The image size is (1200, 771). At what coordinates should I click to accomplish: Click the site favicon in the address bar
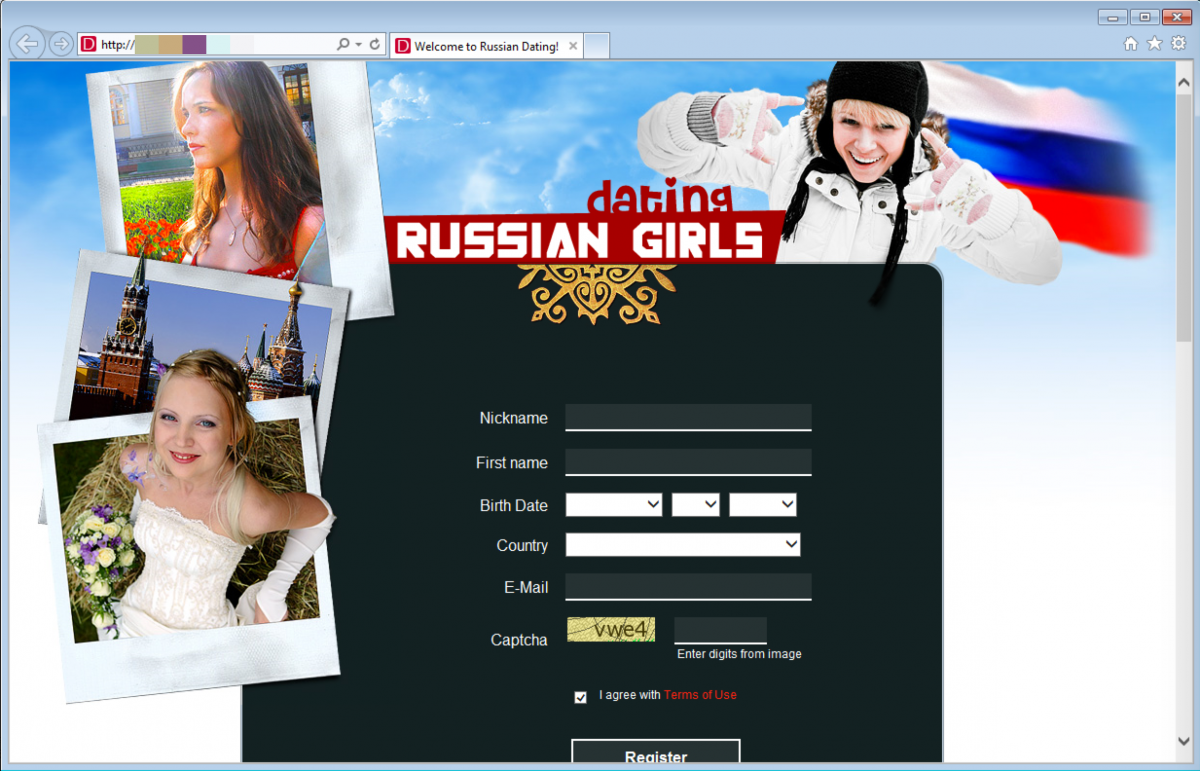tap(88, 44)
